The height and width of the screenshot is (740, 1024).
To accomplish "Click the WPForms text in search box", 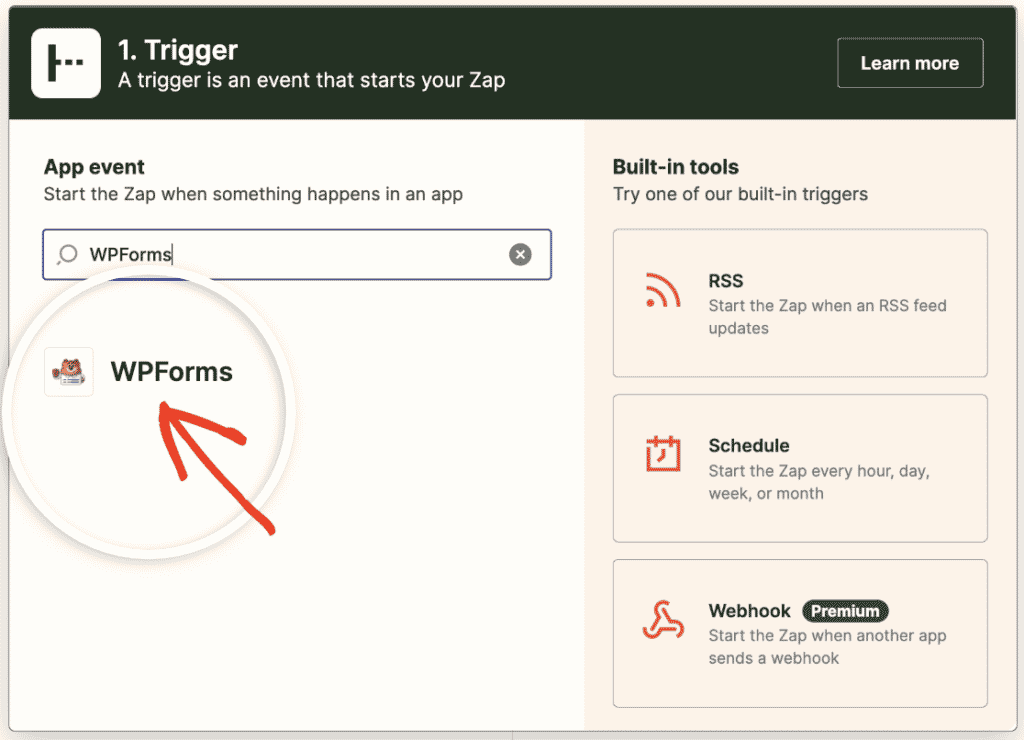I will 130,255.
